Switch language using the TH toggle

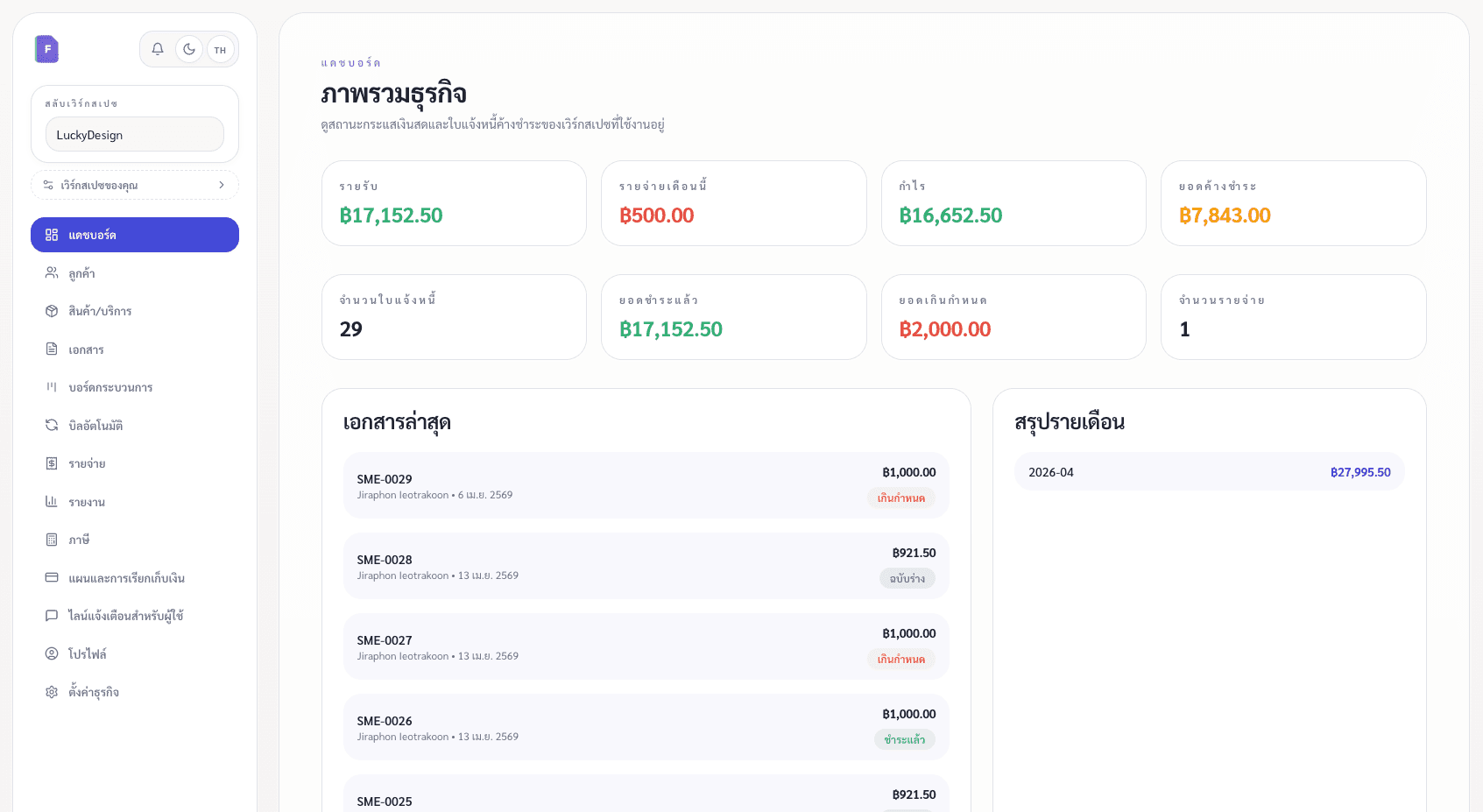220,49
